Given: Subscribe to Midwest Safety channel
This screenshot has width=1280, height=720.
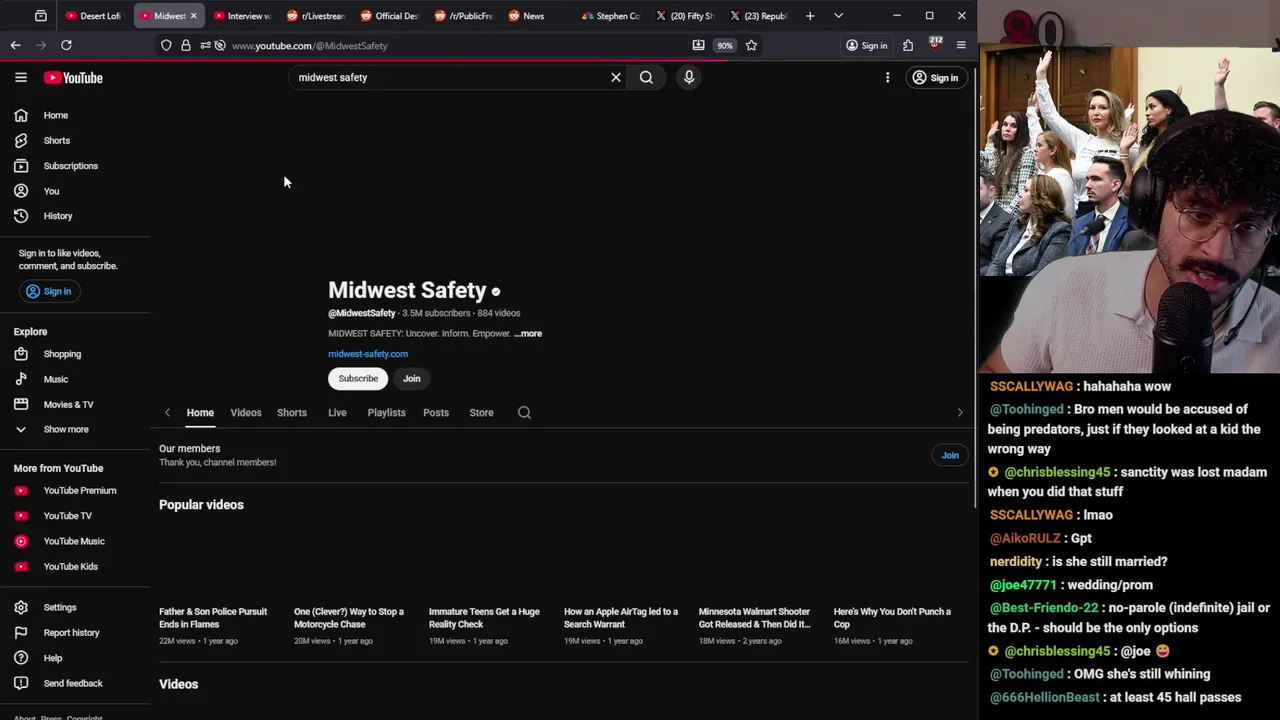Looking at the screenshot, I should tap(358, 379).
